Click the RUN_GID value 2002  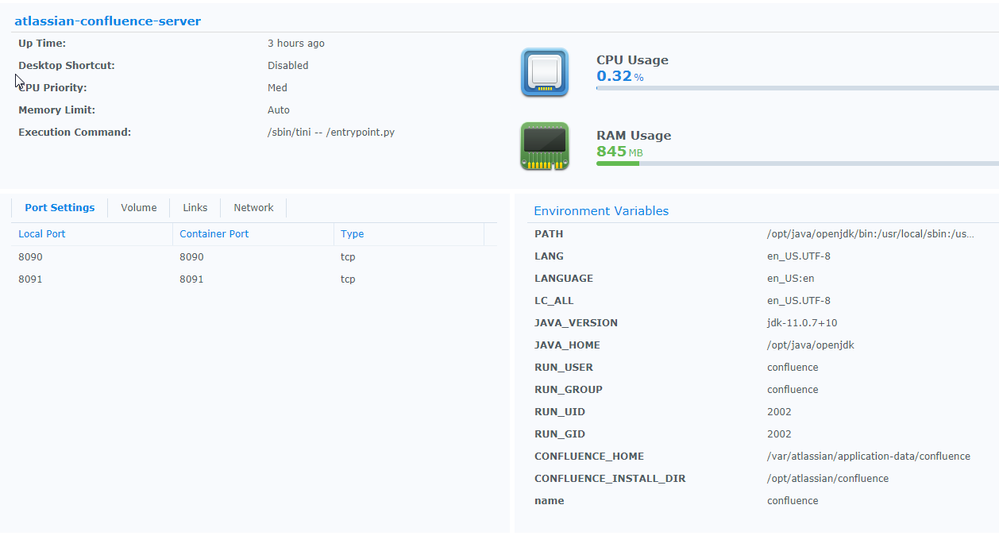click(x=779, y=434)
